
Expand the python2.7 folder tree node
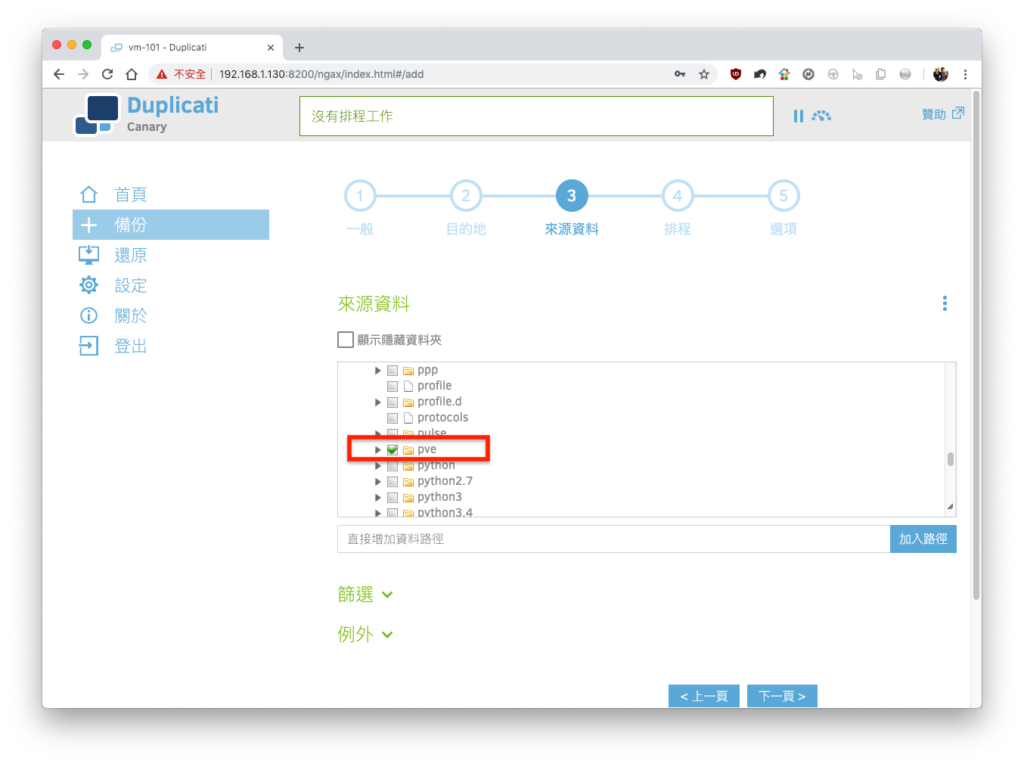point(377,482)
